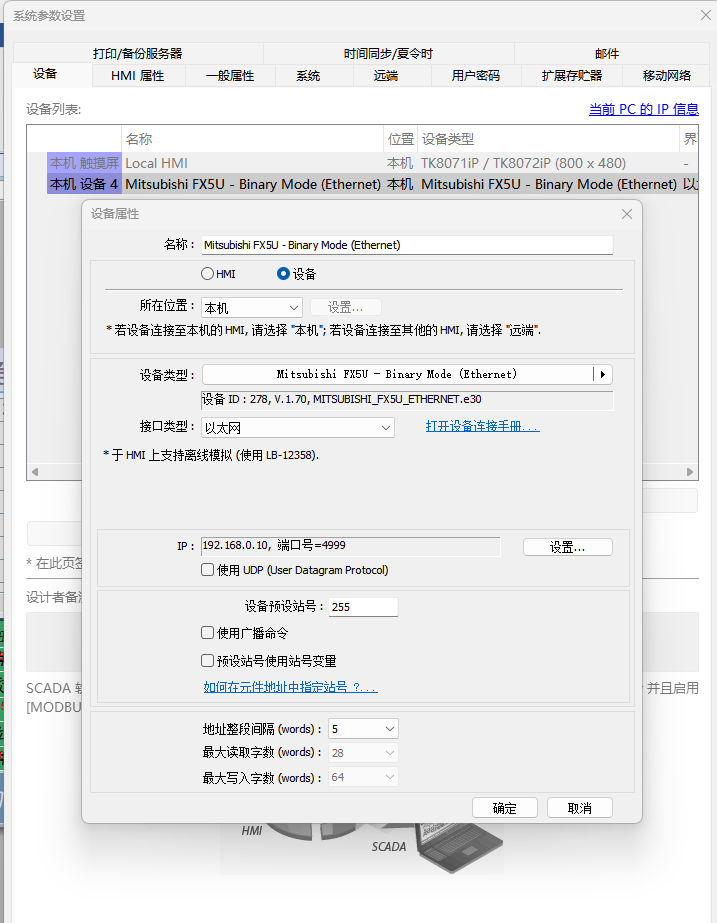The width and height of the screenshot is (717, 923).
Task: Open 当前 PC 的 IP 信息 link
Action: (x=643, y=110)
